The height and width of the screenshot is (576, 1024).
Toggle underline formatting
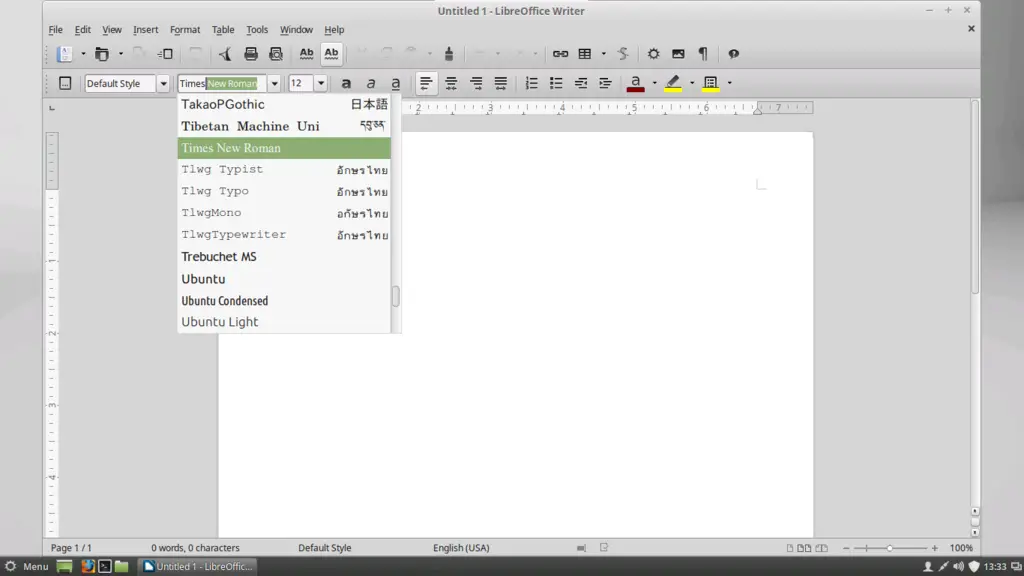tap(396, 83)
